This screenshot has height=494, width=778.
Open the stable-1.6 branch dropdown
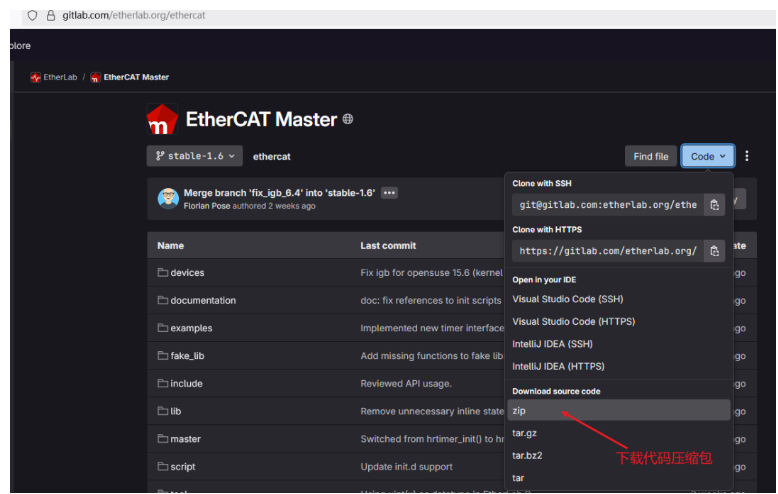coord(194,156)
